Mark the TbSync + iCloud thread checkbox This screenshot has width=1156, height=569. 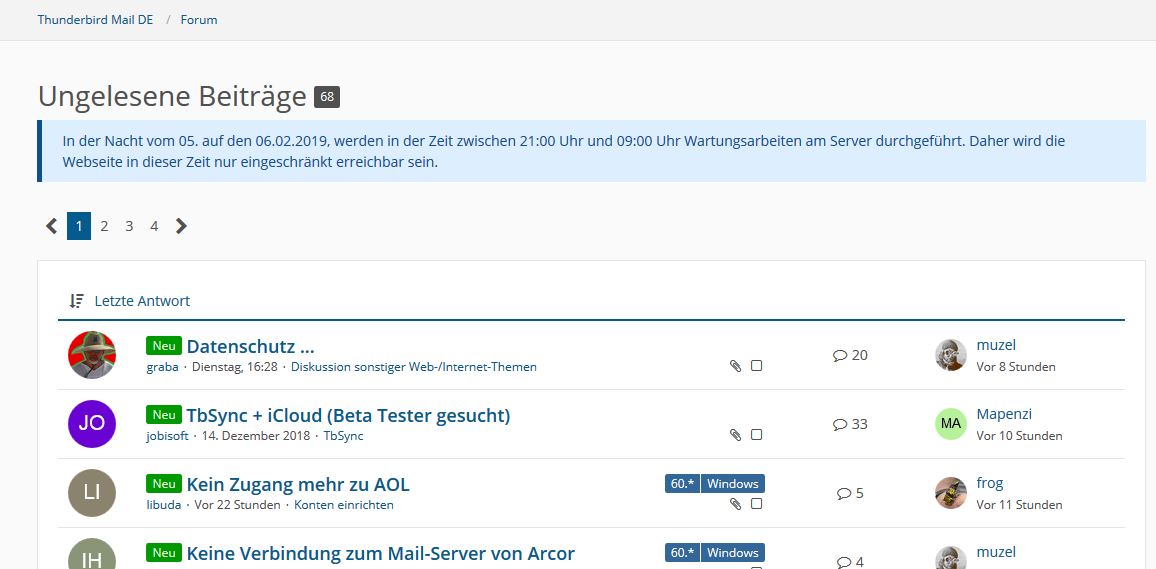[756, 435]
